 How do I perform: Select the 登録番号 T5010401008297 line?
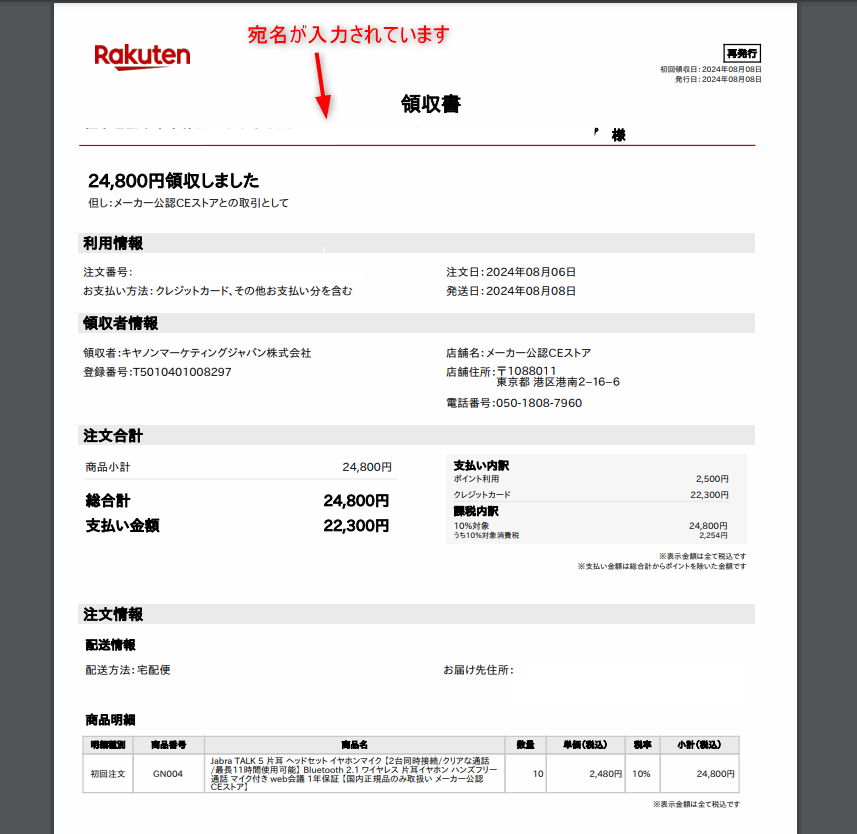(x=157, y=372)
